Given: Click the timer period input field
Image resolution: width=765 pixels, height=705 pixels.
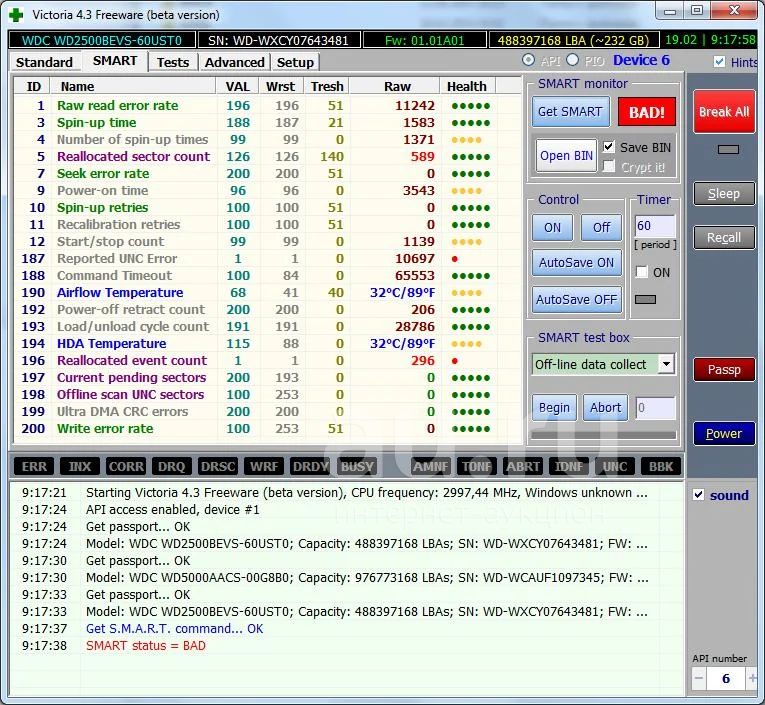Looking at the screenshot, I should (x=655, y=227).
